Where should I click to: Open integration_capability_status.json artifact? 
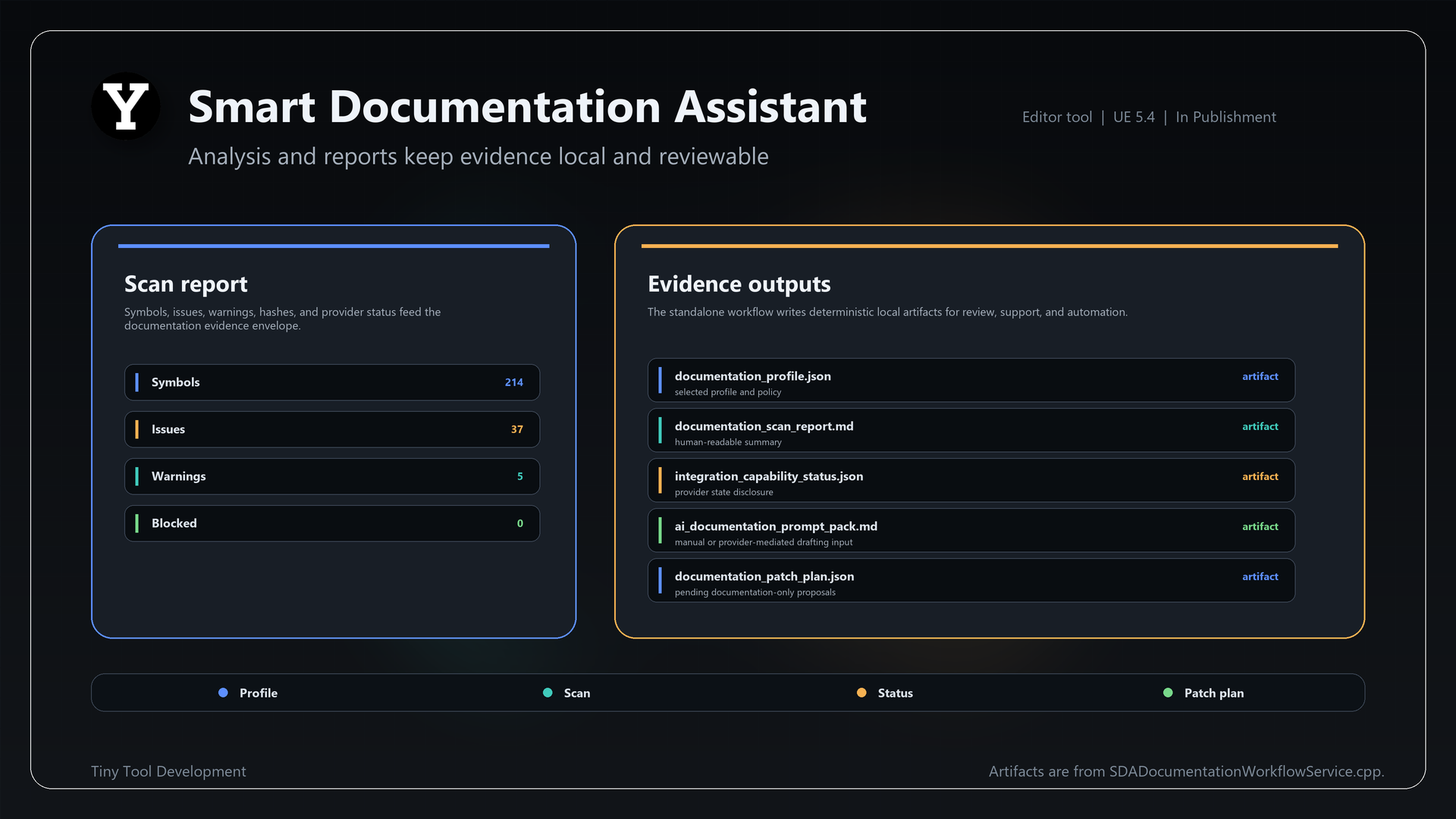coord(971,480)
